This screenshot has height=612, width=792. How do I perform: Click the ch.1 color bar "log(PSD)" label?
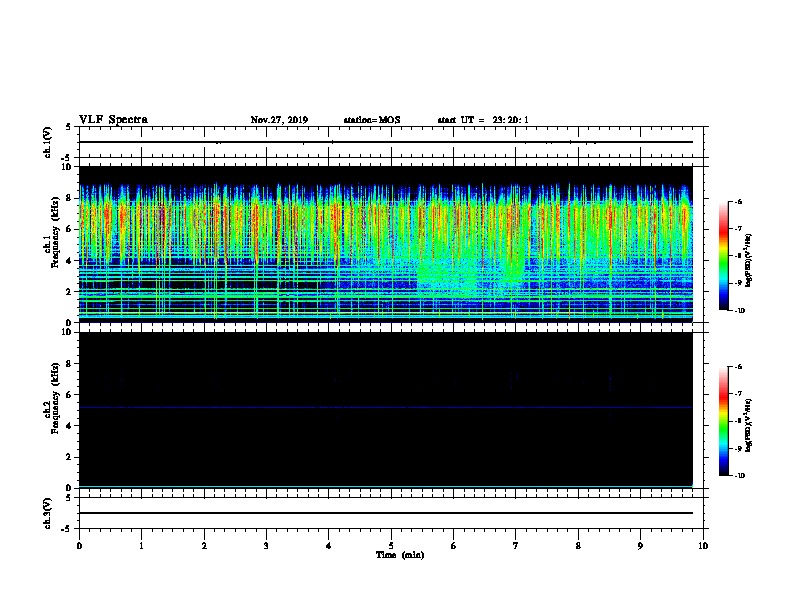(x=748, y=260)
